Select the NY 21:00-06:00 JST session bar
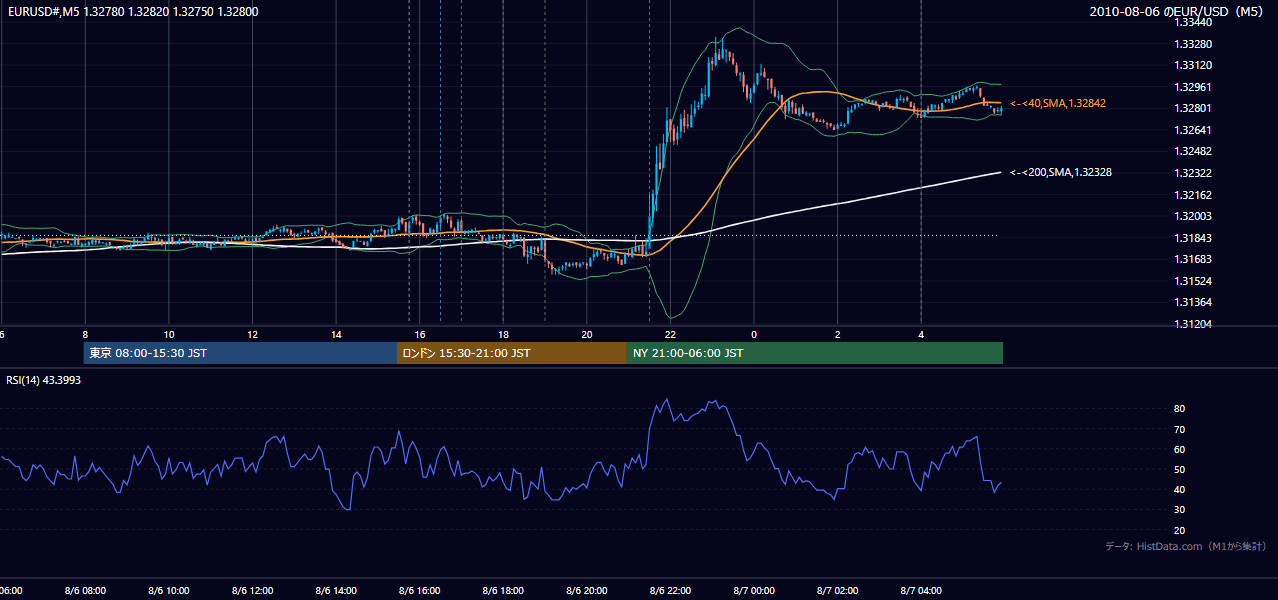Viewport: 1278px width, 600px height. click(x=815, y=353)
